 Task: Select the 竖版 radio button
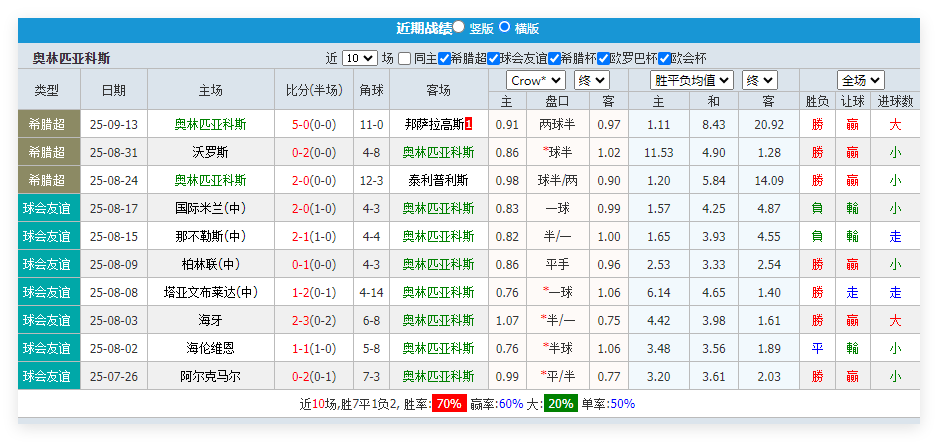coord(459,28)
